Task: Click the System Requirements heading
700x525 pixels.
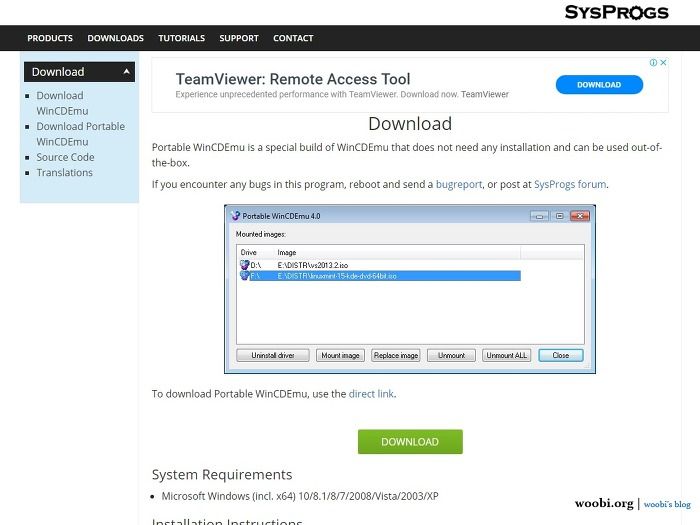Action: 222,475
